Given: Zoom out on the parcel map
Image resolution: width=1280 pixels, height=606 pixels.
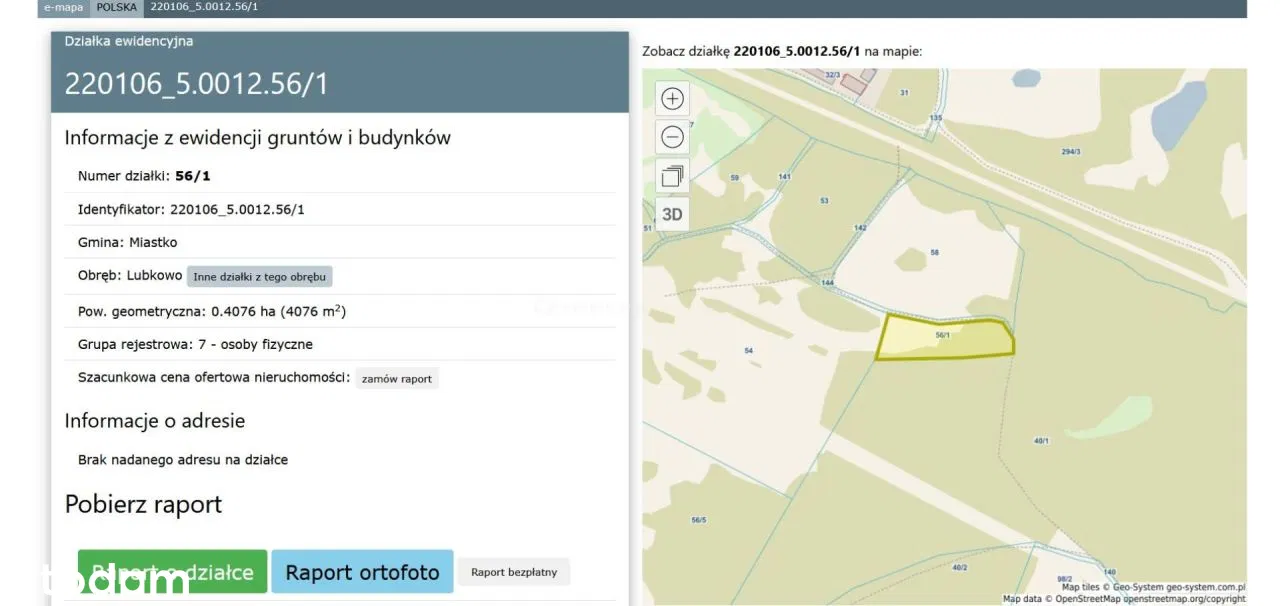Looking at the screenshot, I should pos(672,137).
